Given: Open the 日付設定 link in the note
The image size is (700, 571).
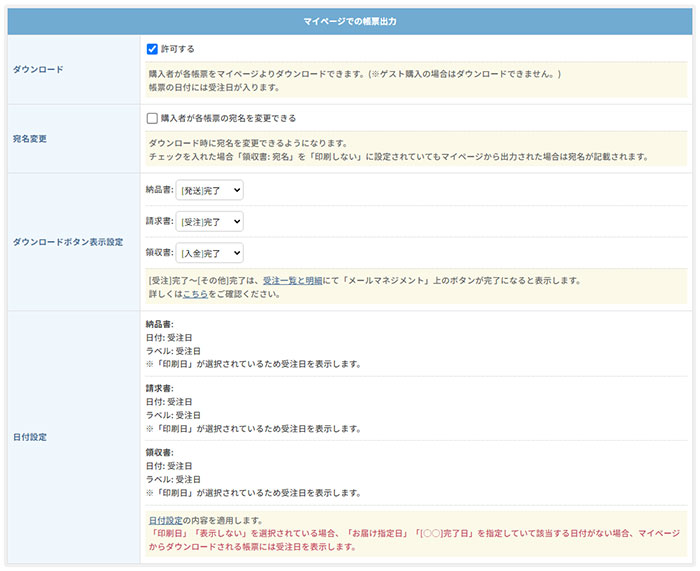Looking at the screenshot, I should pos(166,521).
